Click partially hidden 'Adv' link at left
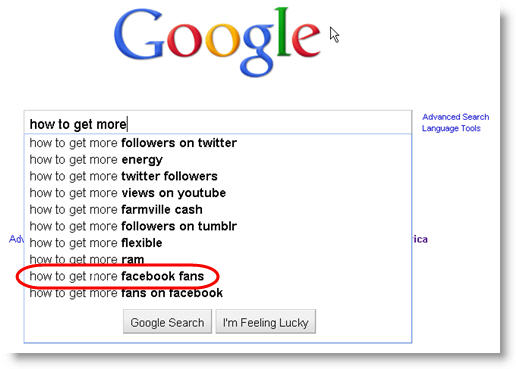 16,239
